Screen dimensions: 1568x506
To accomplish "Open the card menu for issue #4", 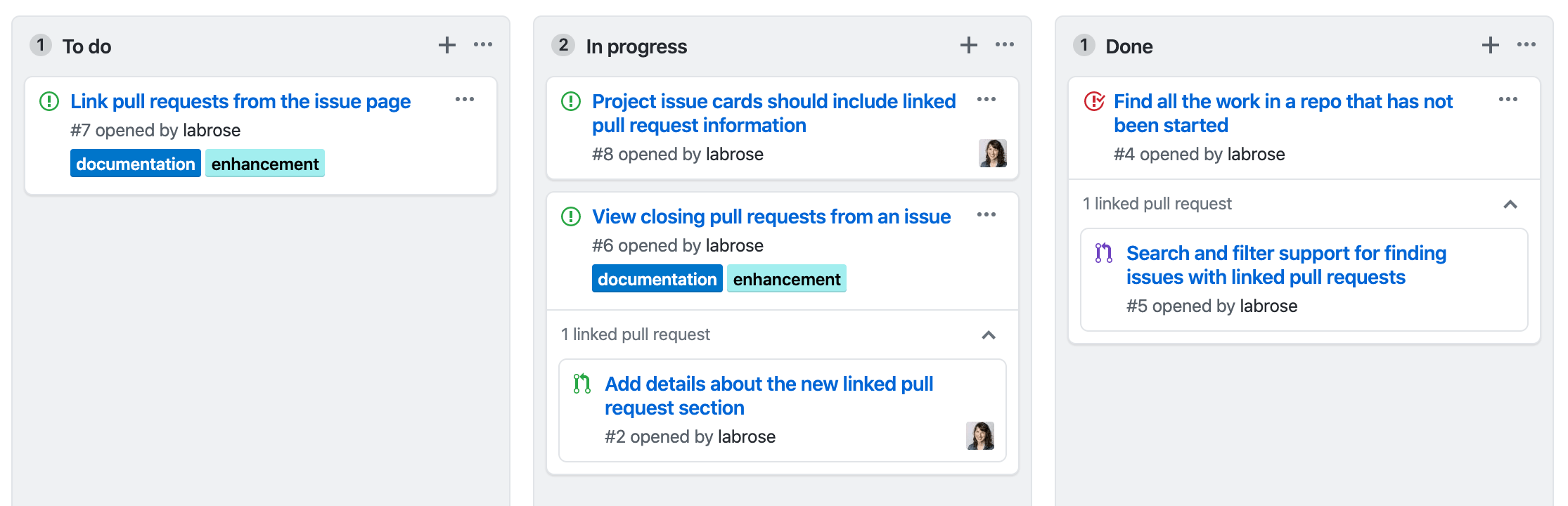I will [x=1508, y=100].
